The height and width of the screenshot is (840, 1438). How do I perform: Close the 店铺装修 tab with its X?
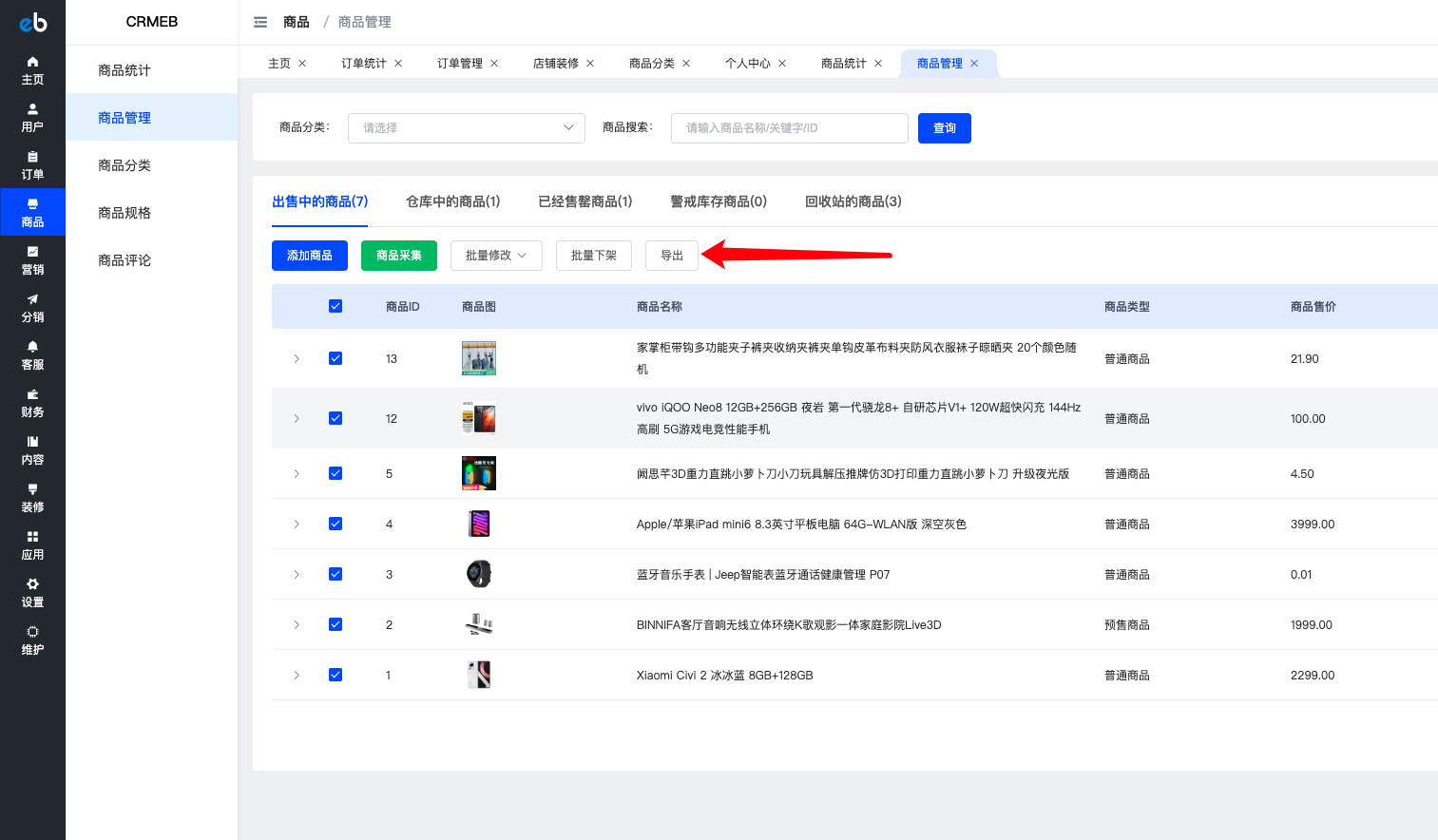click(x=590, y=64)
